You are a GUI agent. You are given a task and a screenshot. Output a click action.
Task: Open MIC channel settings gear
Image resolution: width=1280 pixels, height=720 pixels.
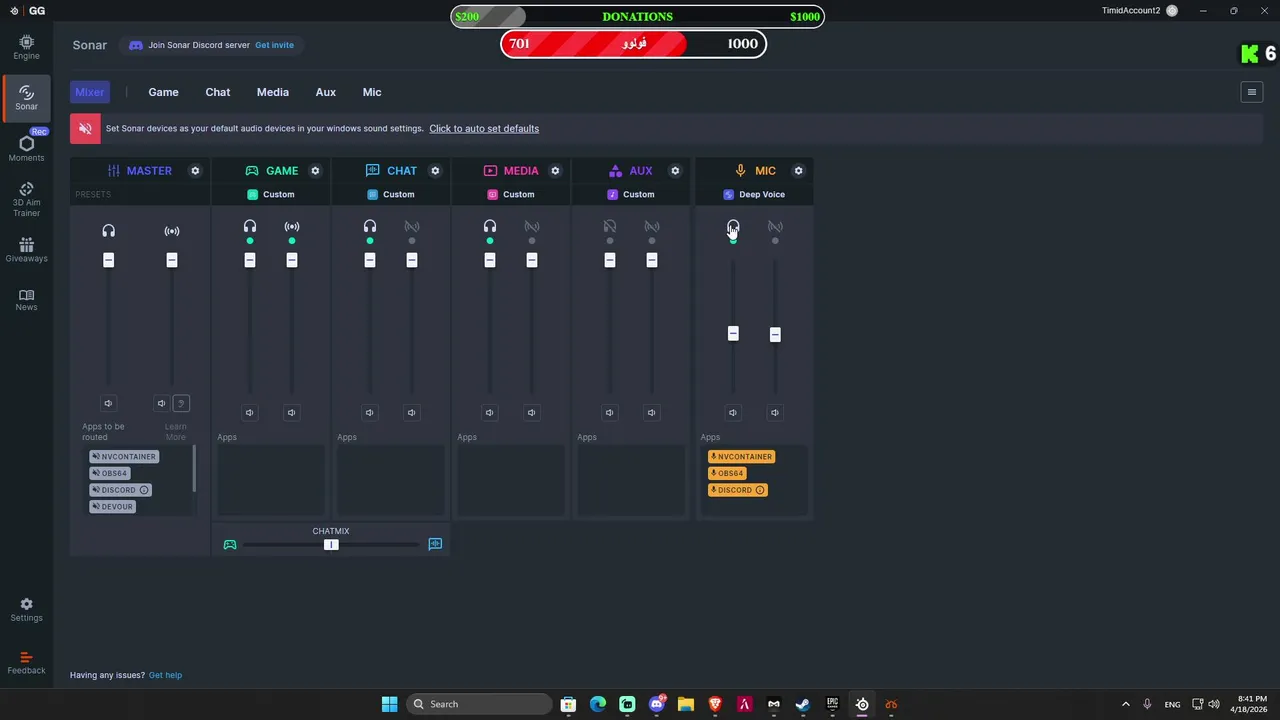[x=798, y=171]
